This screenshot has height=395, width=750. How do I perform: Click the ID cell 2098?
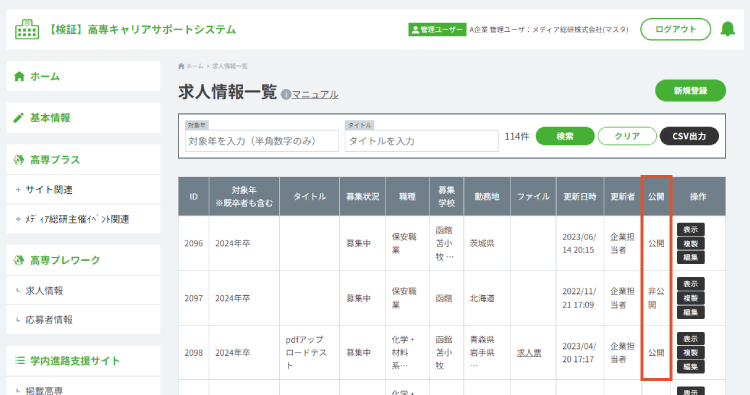point(194,353)
